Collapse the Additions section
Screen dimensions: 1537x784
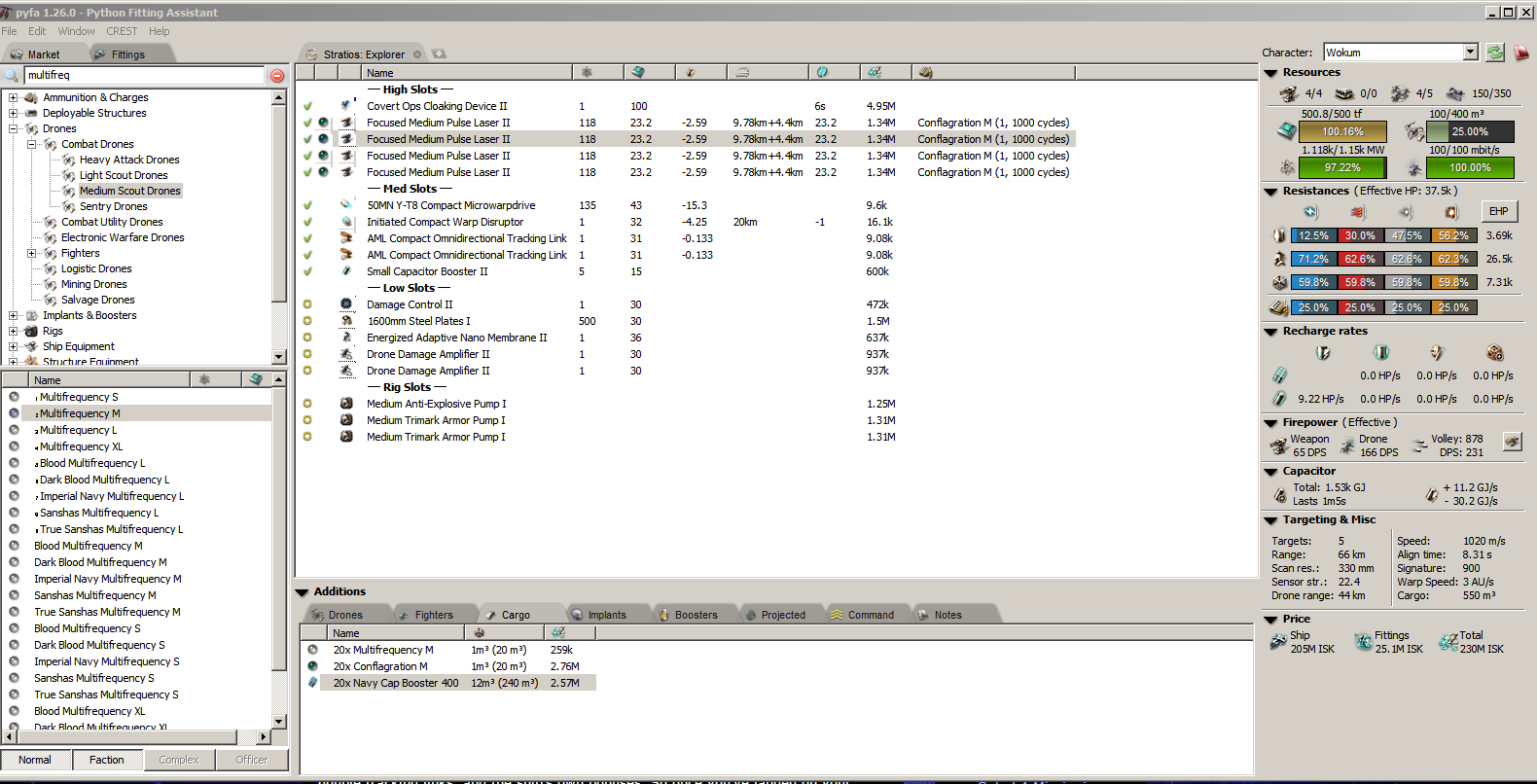point(302,591)
